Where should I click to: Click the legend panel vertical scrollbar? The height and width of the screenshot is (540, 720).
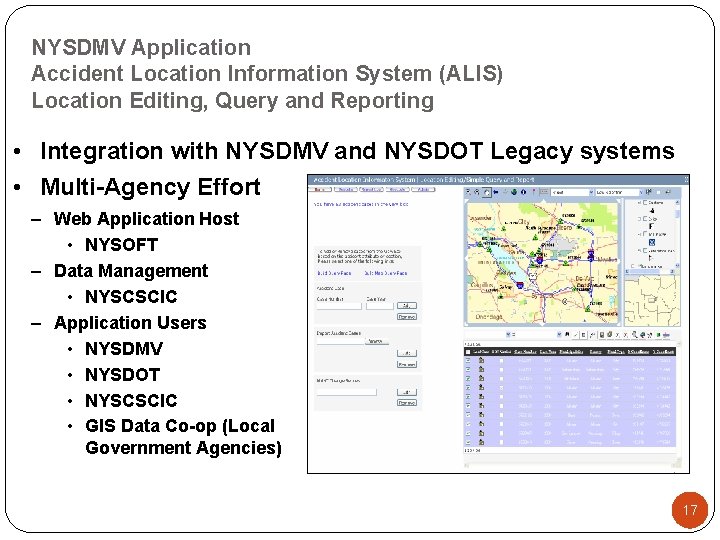[677, 234]
